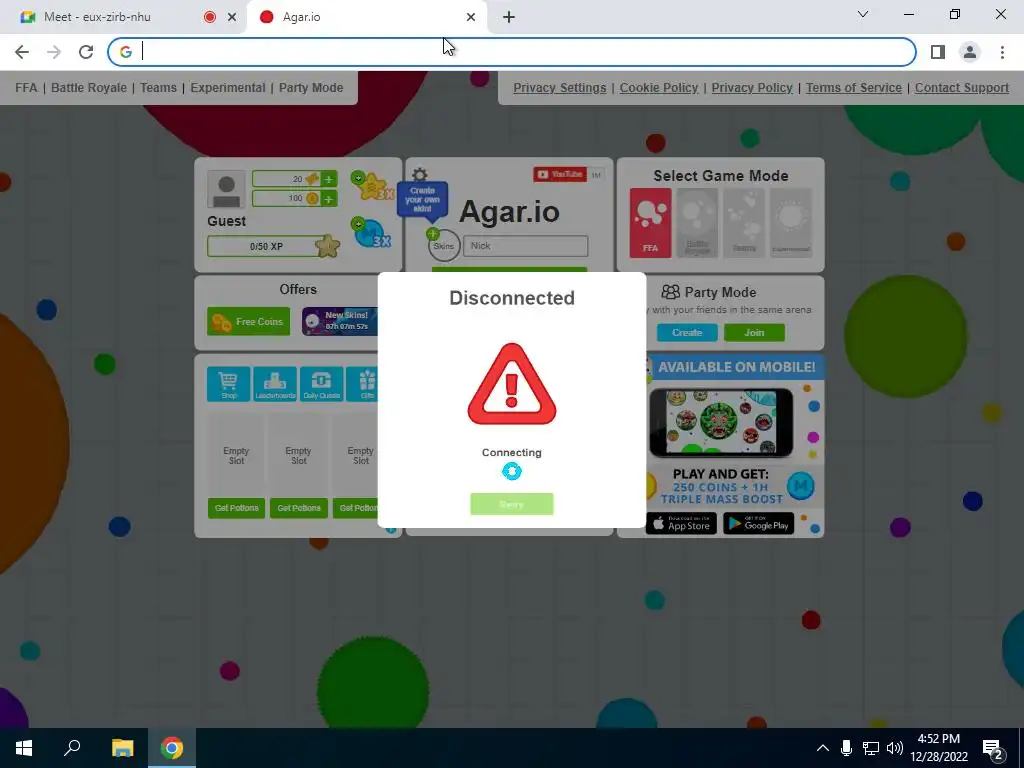This screenshot has height=768, width=1024.
Task: Open File Explorer from taskbar
Action: click(122, 748)
